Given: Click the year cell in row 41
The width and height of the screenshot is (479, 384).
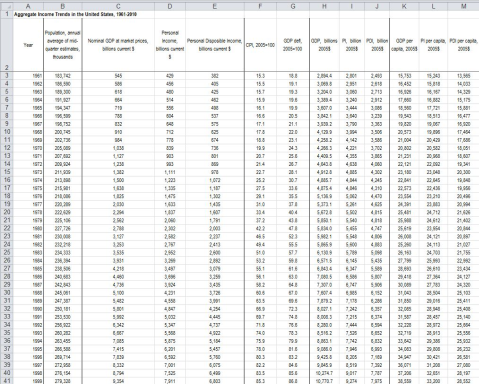Looking at the screenshot, I should [x=28, y=381].
